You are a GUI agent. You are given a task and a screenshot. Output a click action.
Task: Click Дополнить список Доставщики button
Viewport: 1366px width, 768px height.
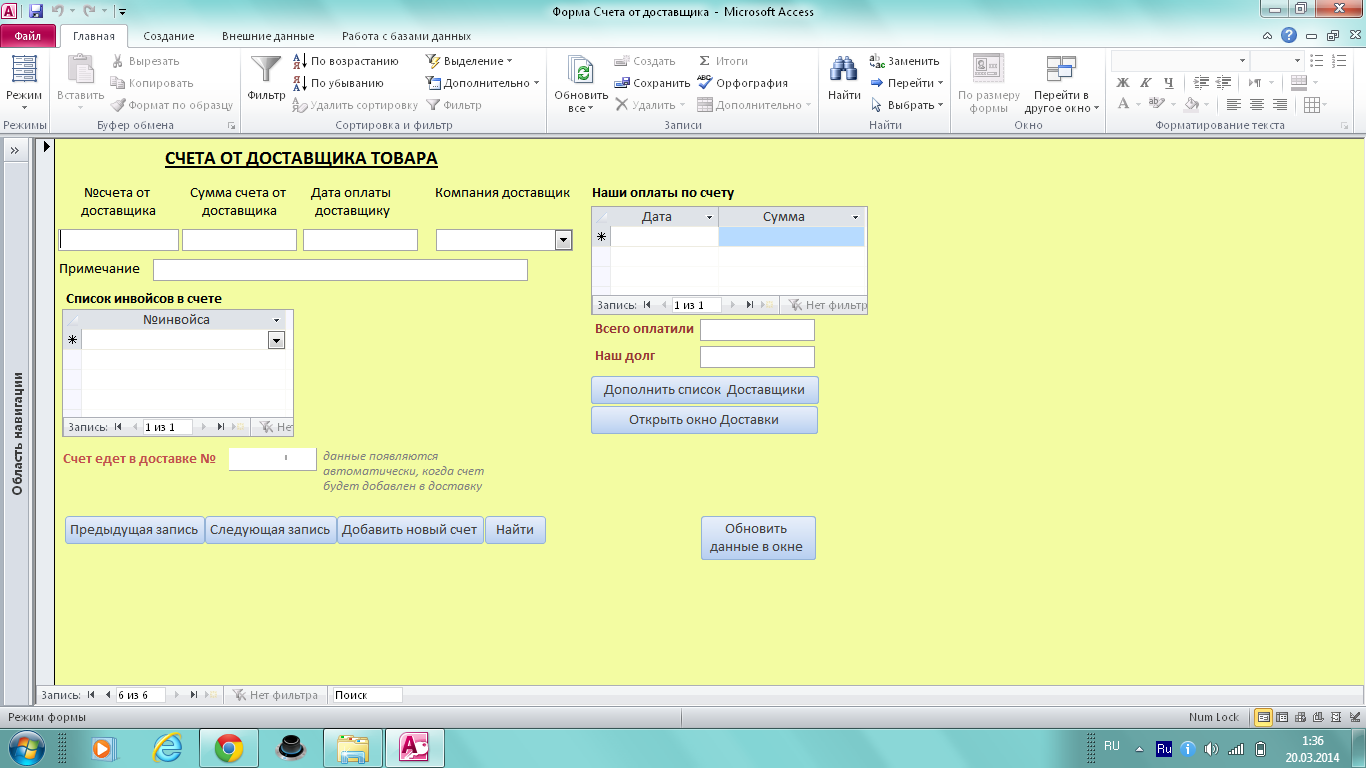[705, 390]
